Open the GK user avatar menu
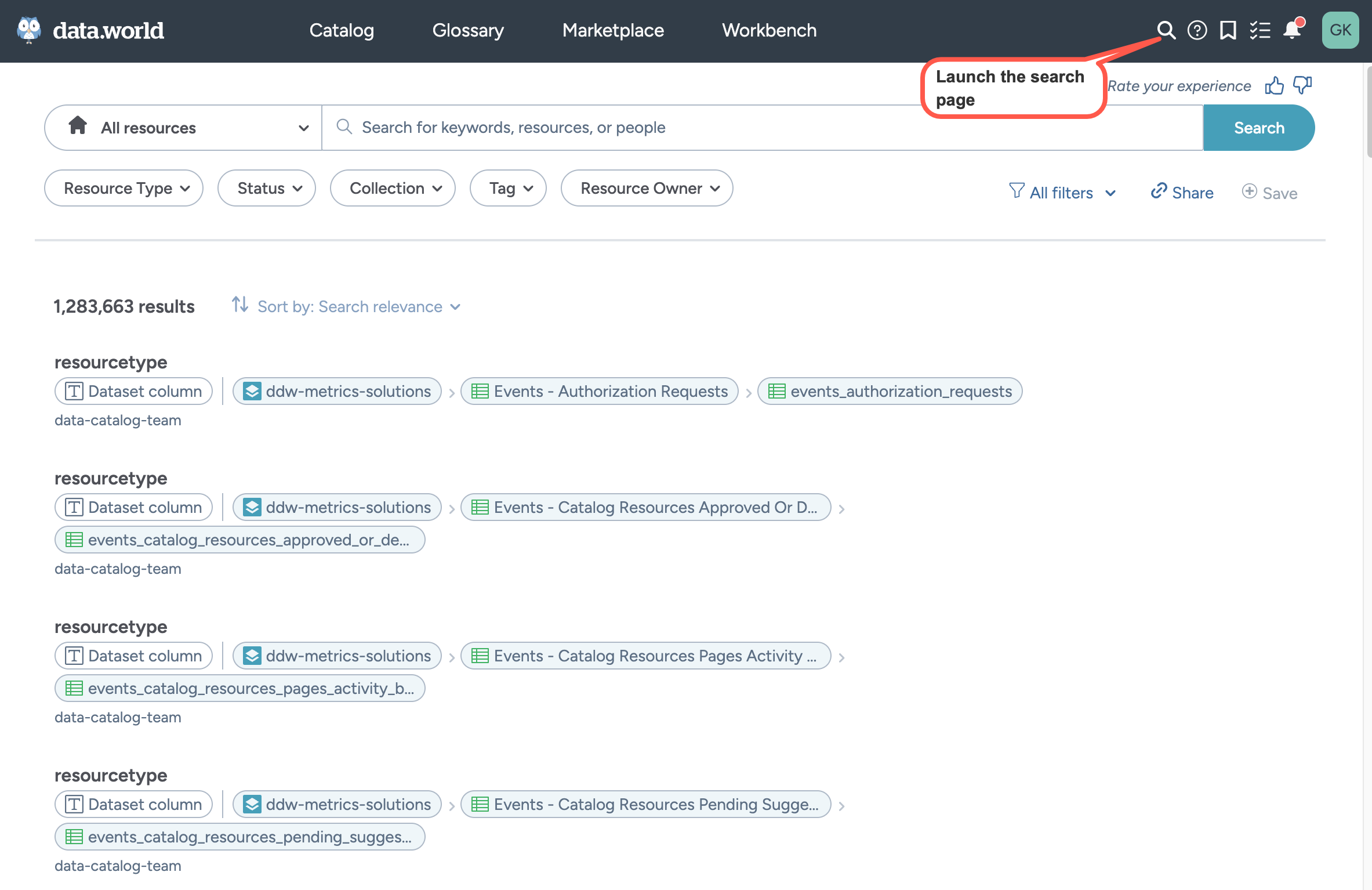Viewport: 1372px width, 890px height. (x=1340, y=30)
